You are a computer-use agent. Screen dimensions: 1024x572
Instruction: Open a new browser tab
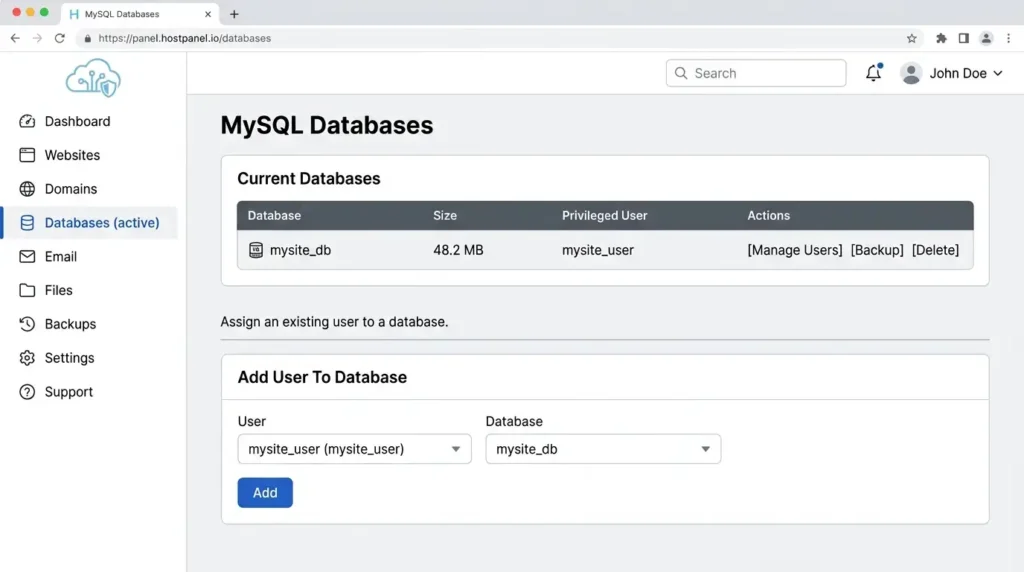point(234,14)
